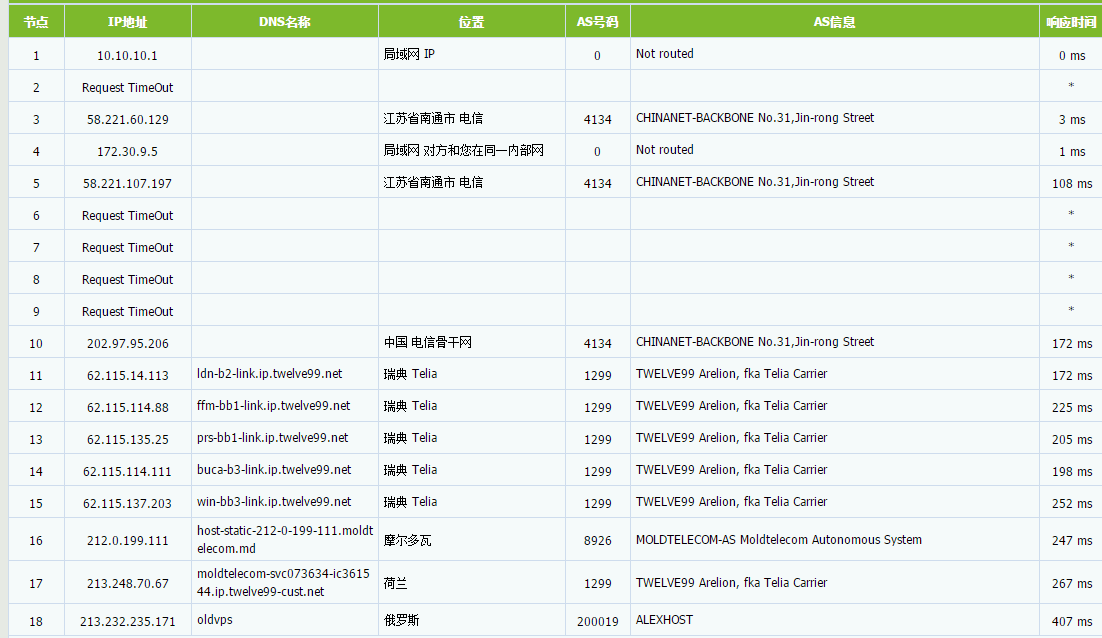Viewport: 1102px width, 638px height.
Task: Select IP address 62.115.14.113
Action: click(127, 376)
